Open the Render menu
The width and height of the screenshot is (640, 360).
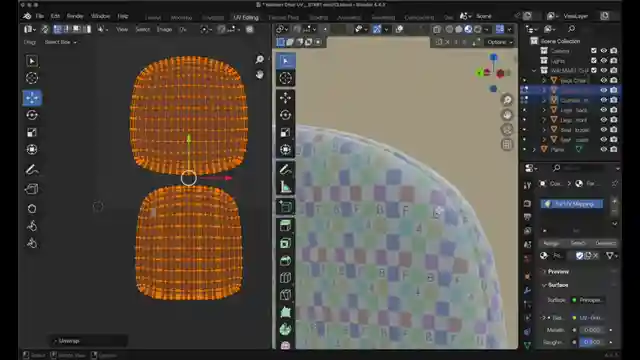tap(75, 16)
